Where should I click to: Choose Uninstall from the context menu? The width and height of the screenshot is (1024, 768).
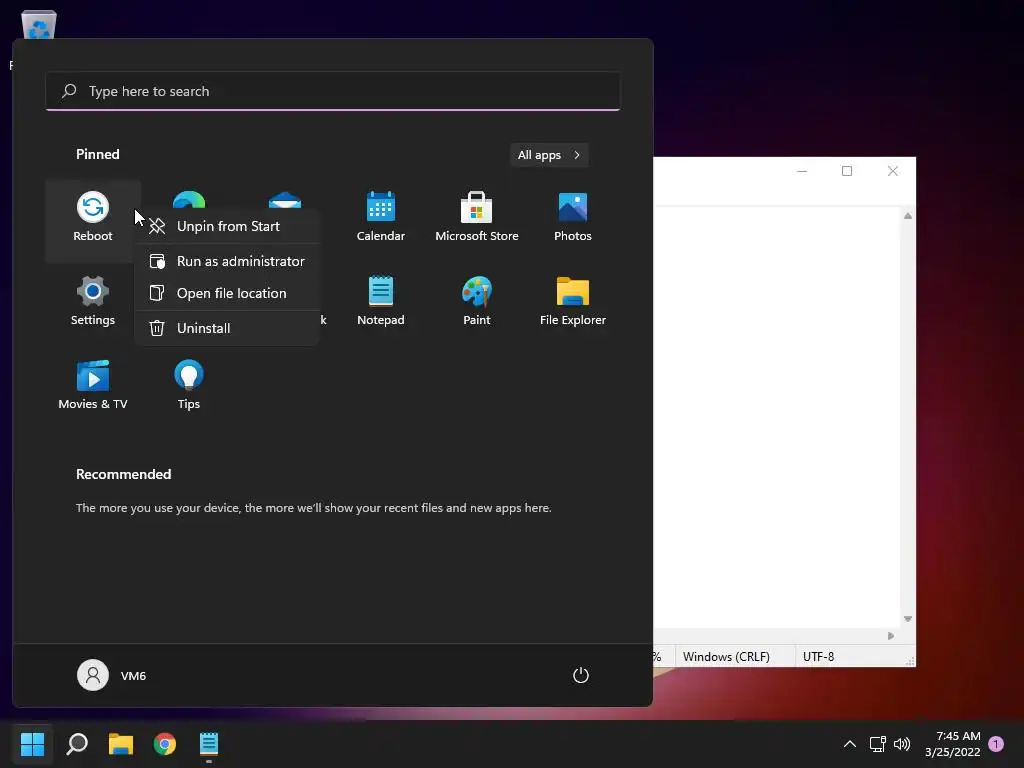point(227,328)
